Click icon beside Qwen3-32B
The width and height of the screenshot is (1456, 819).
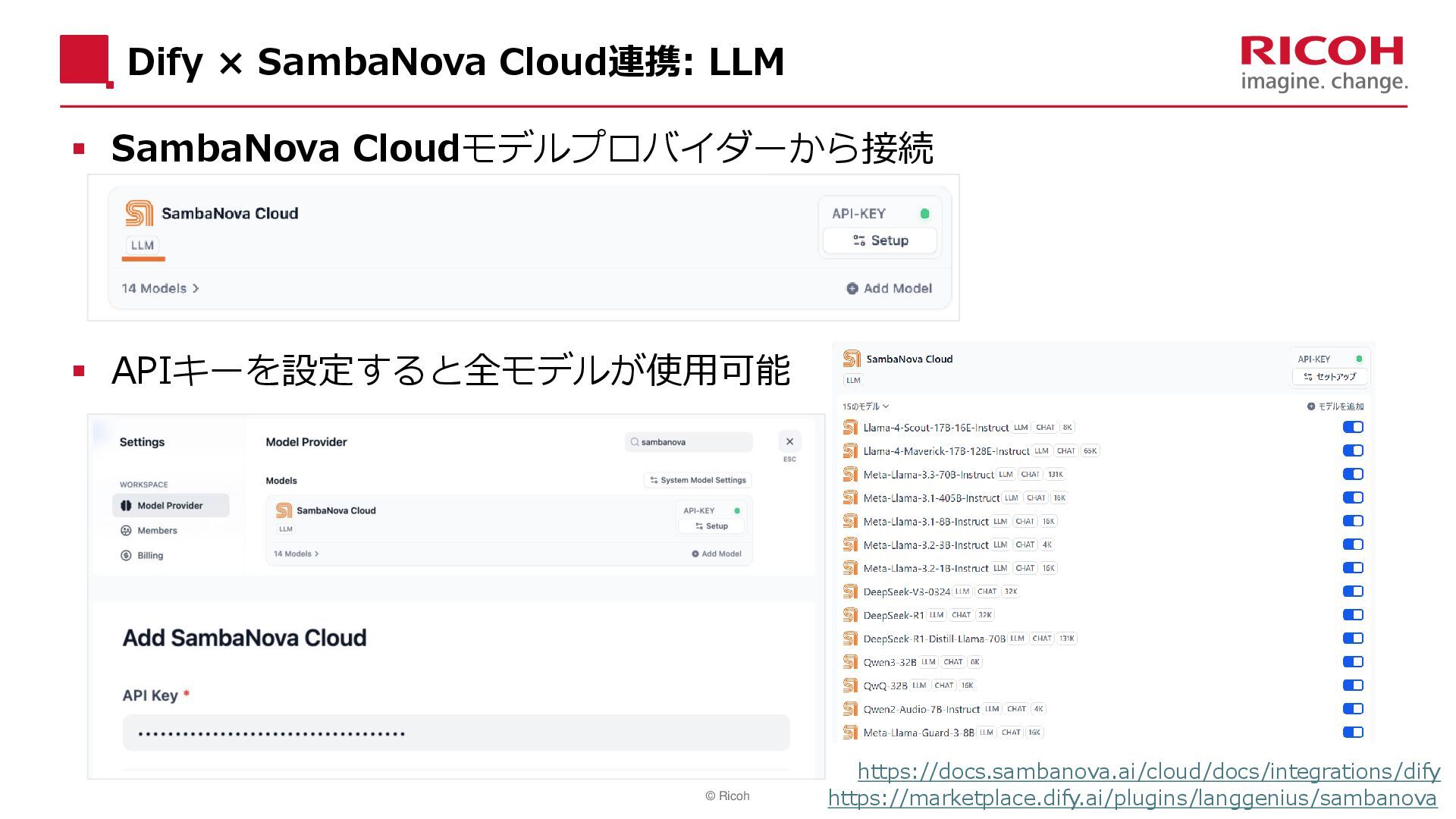pos(850,663)
